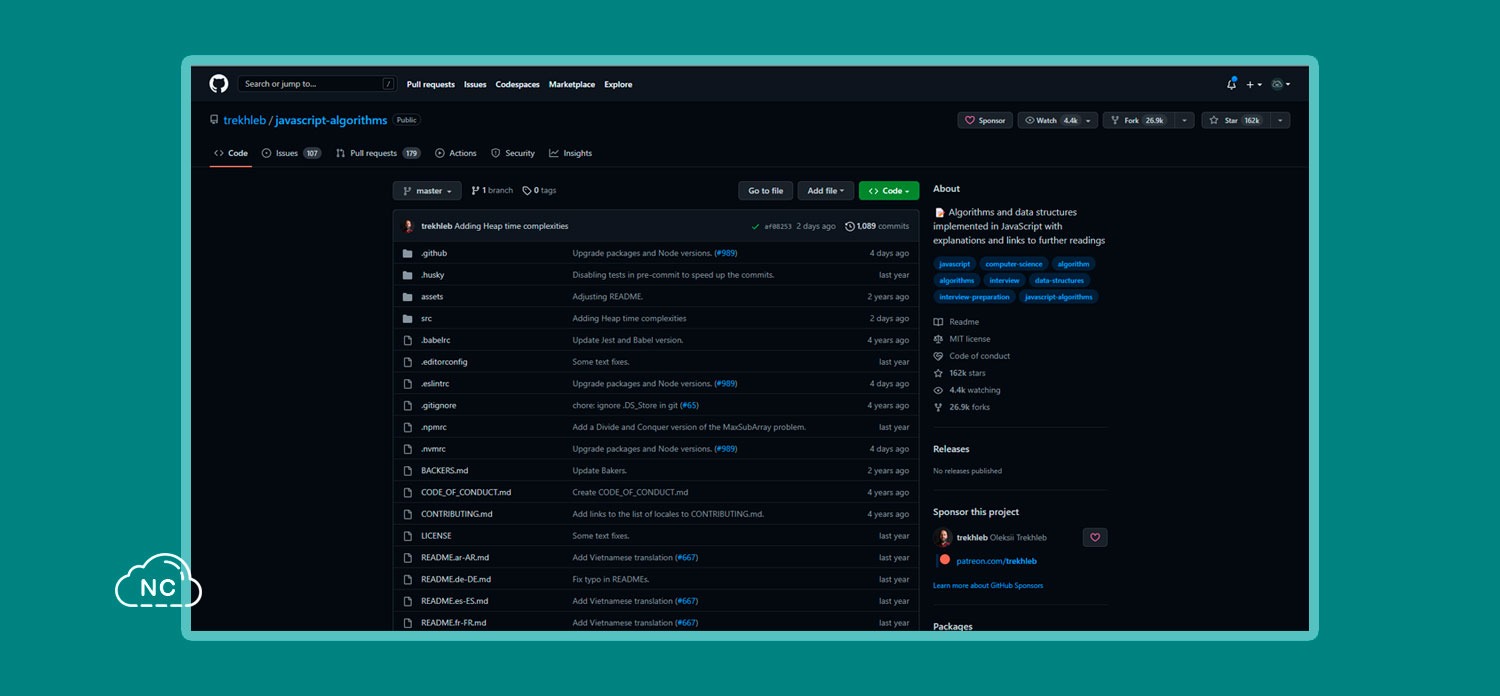Open the Readme link with book icon

[x=956, y=322]
